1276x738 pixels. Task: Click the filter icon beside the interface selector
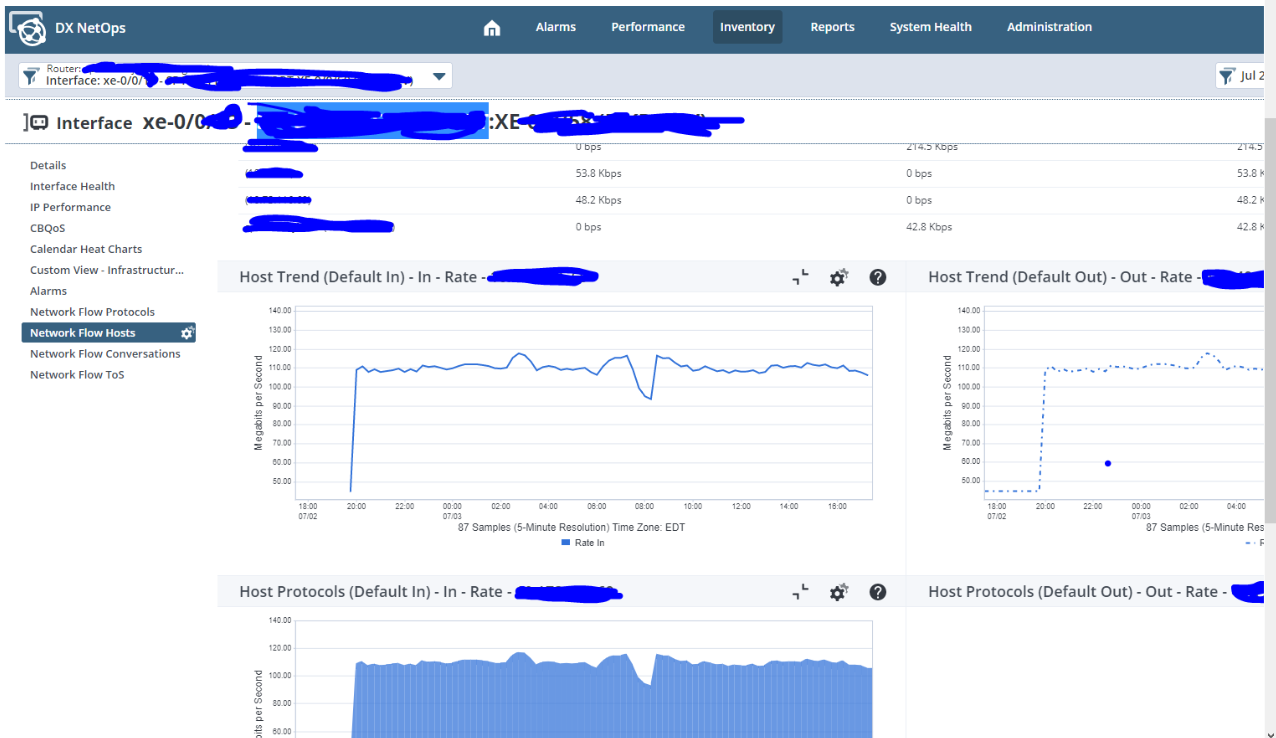tap(29, 75)
